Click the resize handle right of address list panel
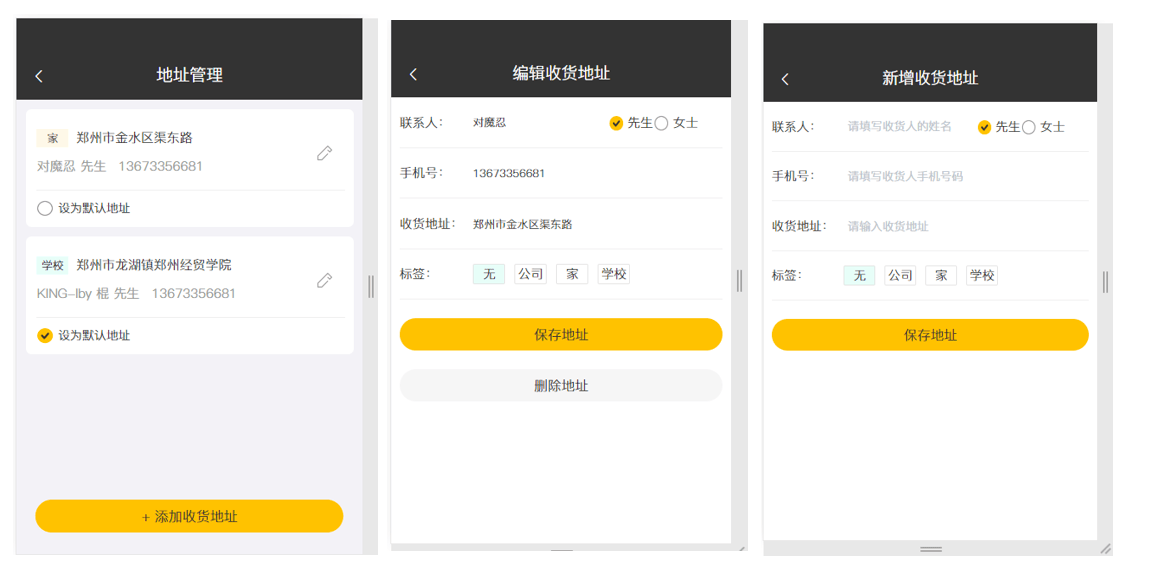Viewport: 1153px width, 582px height. 371,286
